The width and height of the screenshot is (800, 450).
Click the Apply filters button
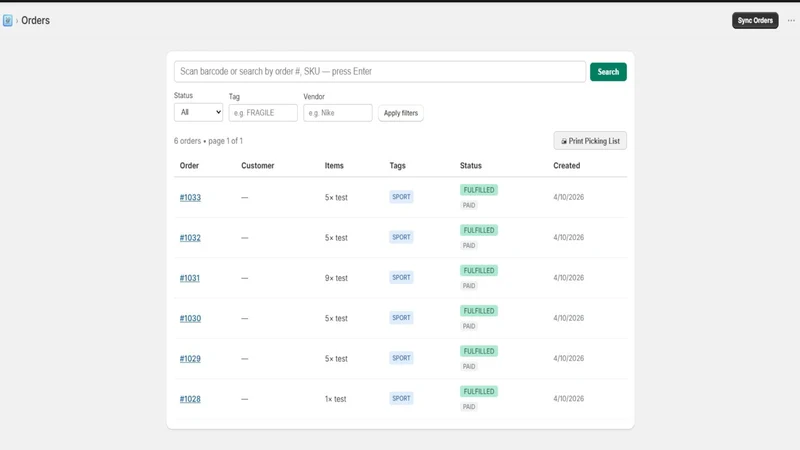(x=401, y=113)
